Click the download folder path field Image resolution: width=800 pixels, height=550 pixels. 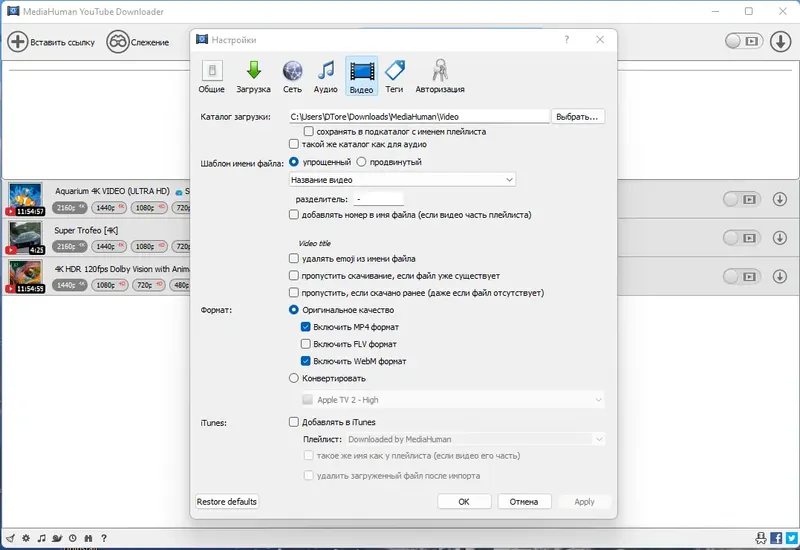[419, 116]
